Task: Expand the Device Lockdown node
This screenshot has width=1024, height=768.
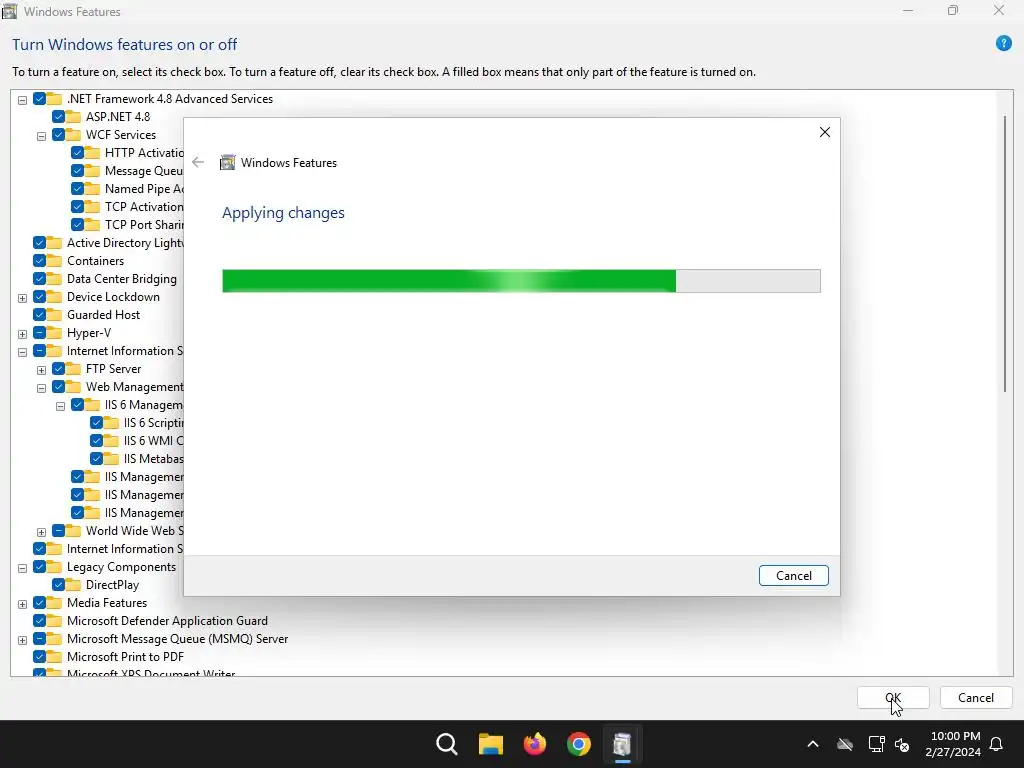Action: click(x=22, y=298)
